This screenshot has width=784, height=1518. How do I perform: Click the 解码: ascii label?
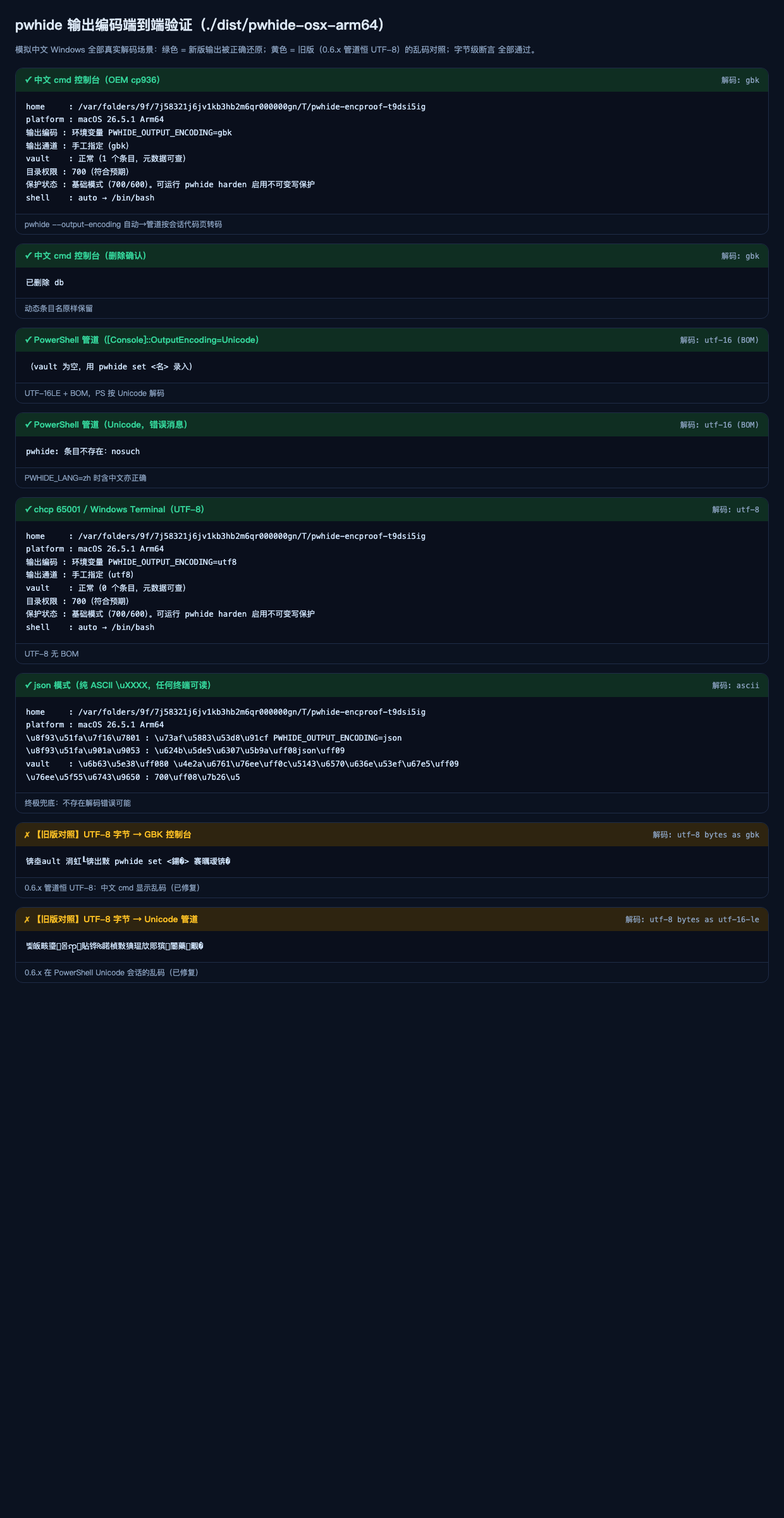735,685
